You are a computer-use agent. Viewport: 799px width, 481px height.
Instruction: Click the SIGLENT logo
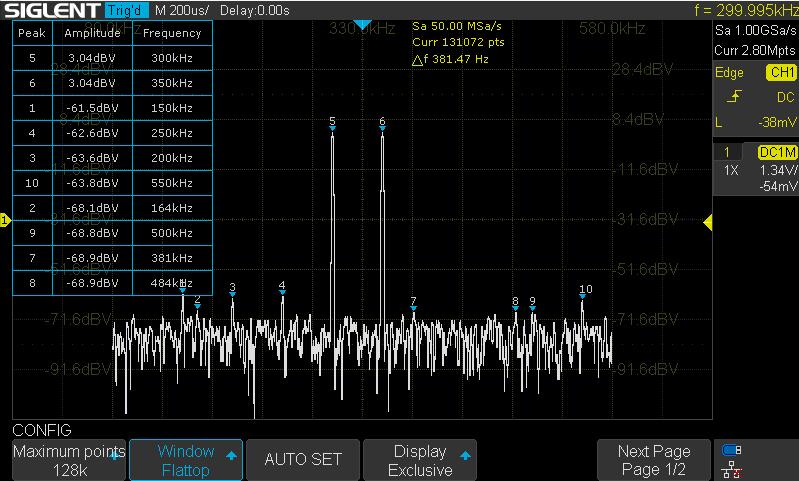click(x=52, y=10)
